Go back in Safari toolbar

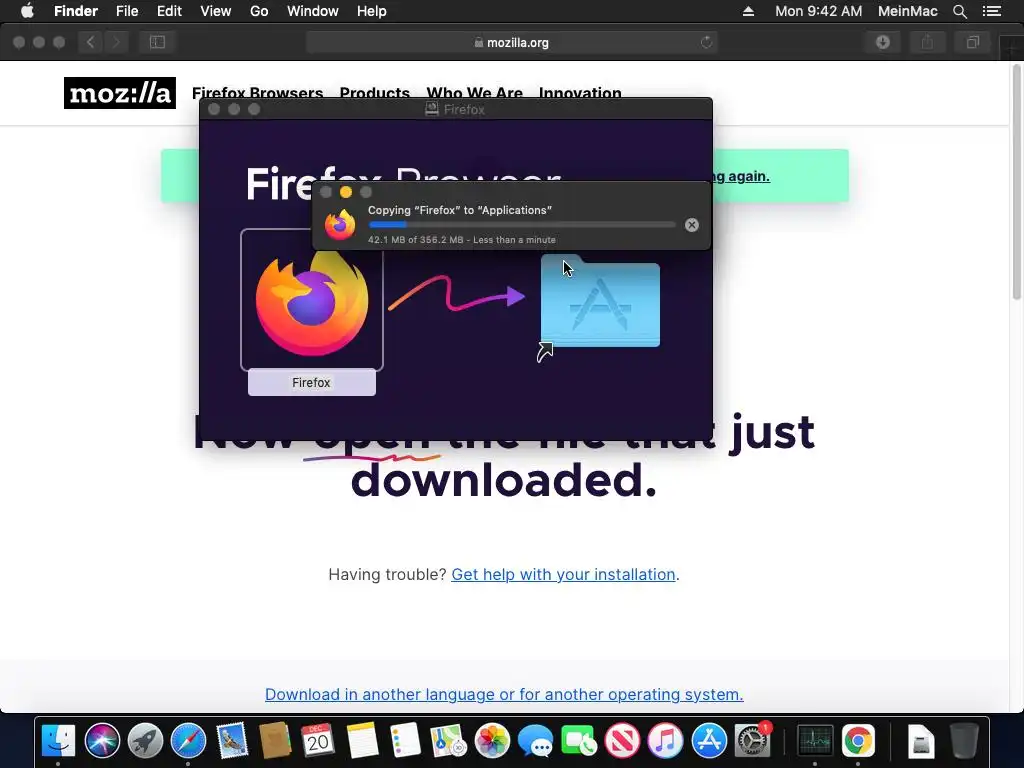tap(90, 42)
